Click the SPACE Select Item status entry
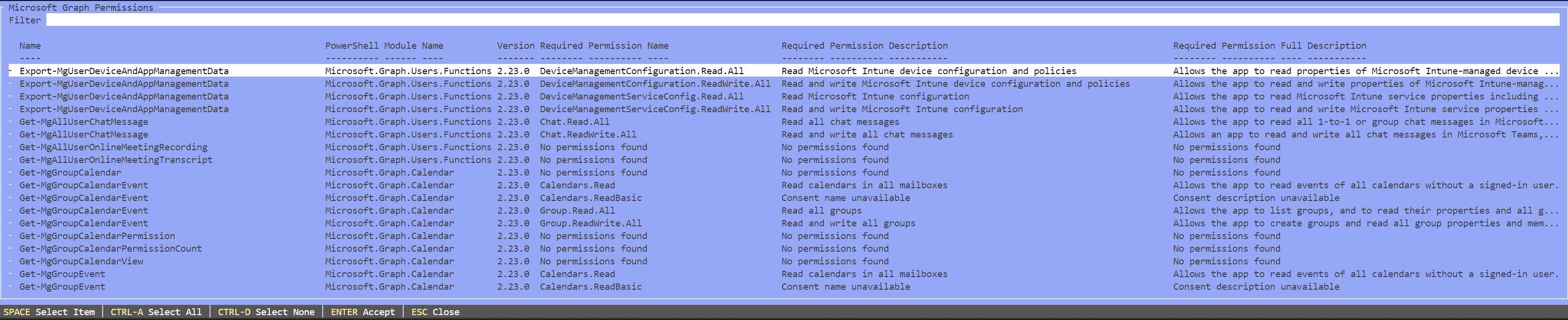This screenshot has width=1568, height=320. [x=49, y=312]
